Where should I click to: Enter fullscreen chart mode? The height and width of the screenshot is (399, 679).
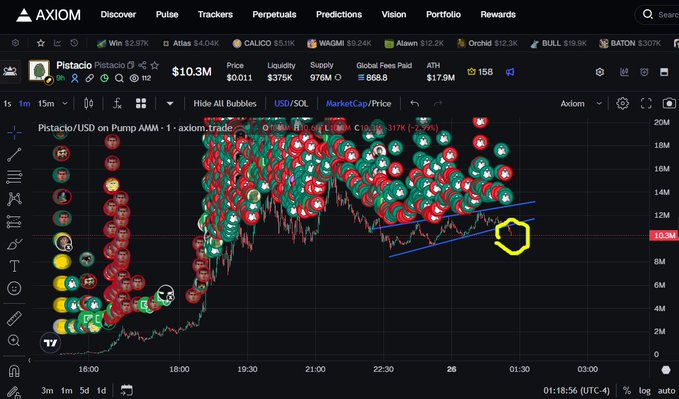(x=646, y=104)
